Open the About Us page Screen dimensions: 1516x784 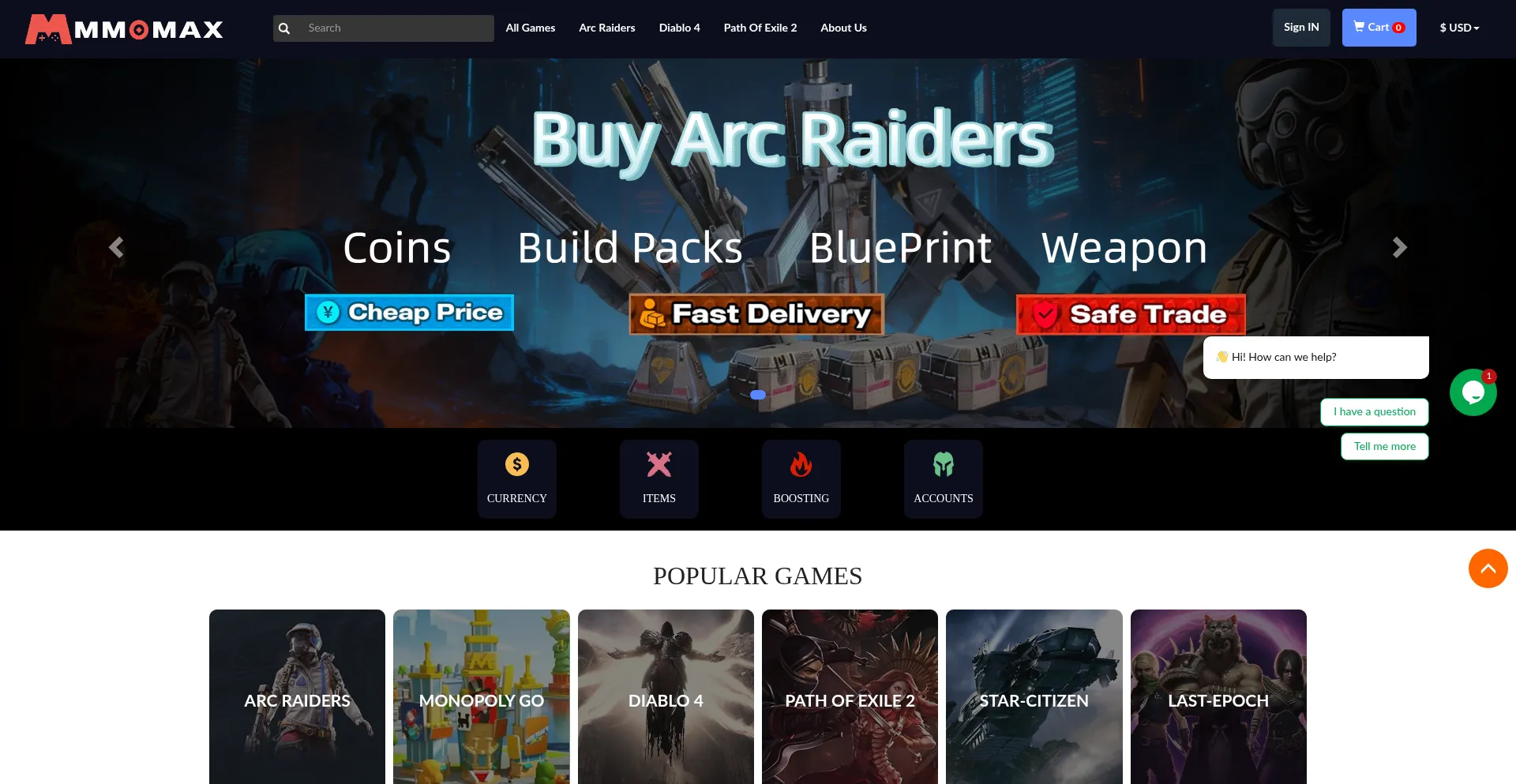pyautogui.click(x=843, y=28)
